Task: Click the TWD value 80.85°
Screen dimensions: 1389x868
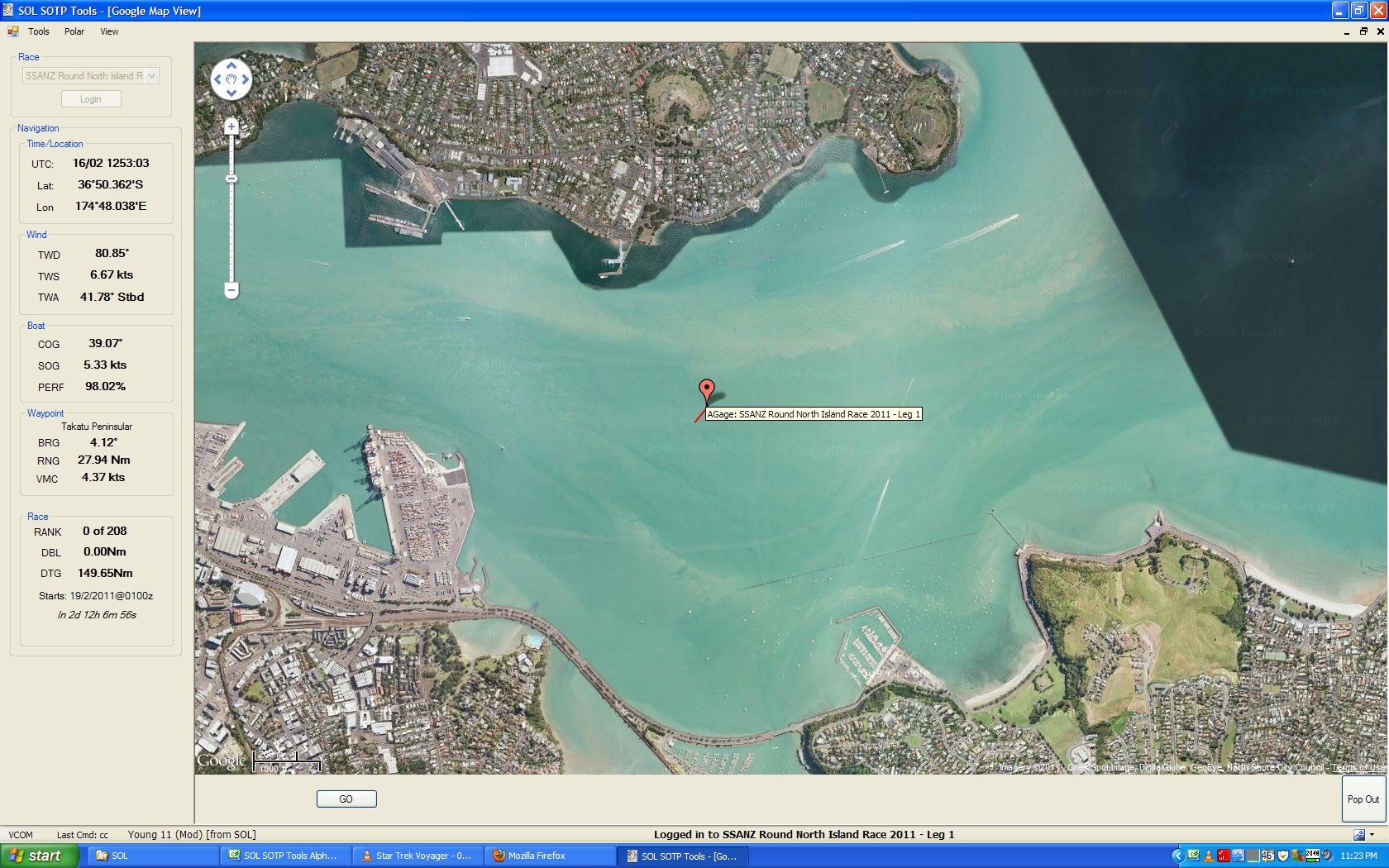Action: 112,253
